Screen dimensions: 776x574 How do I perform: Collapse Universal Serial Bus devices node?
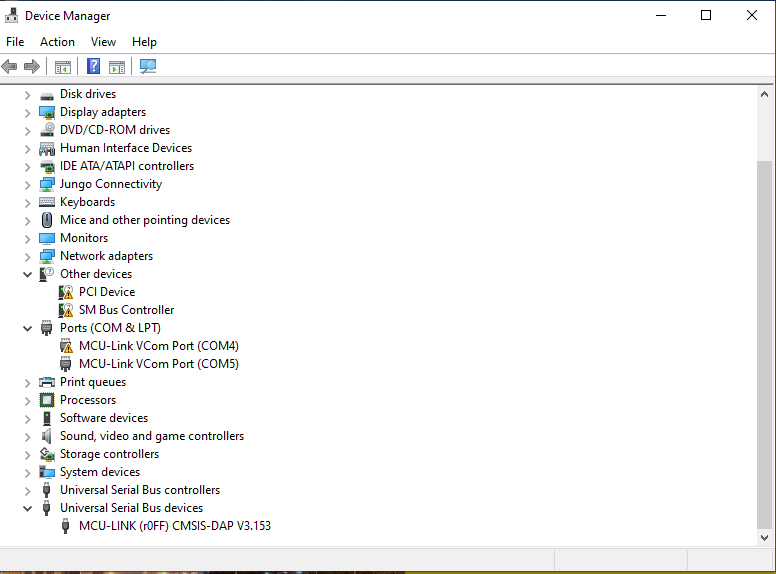[28, 509]
